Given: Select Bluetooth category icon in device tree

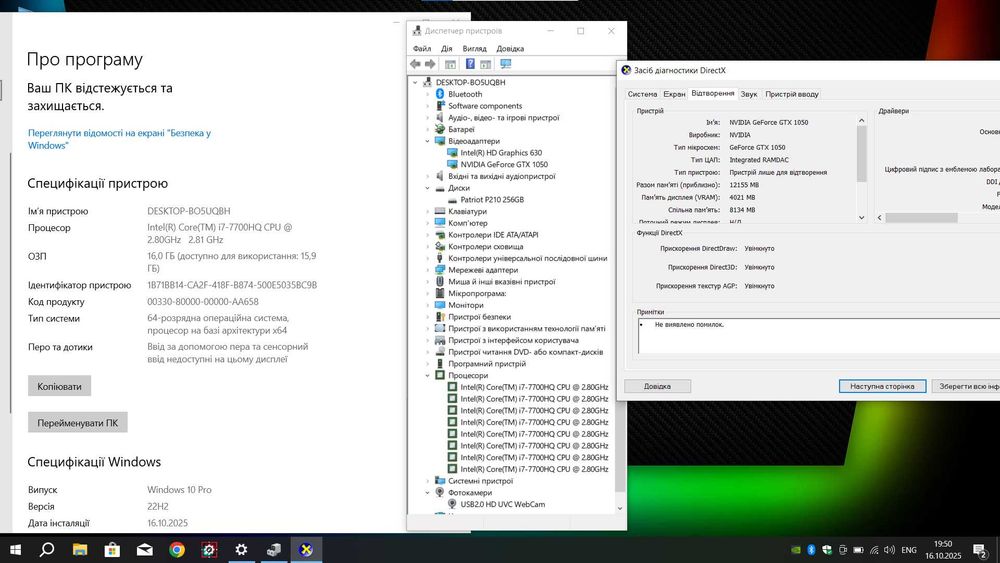Looking at the screenshot, I should 440,94.
